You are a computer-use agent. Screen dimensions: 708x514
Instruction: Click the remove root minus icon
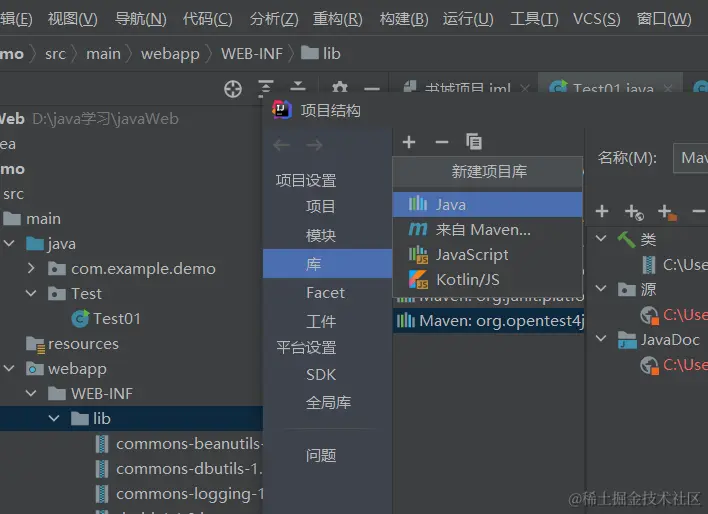(699, 211)
